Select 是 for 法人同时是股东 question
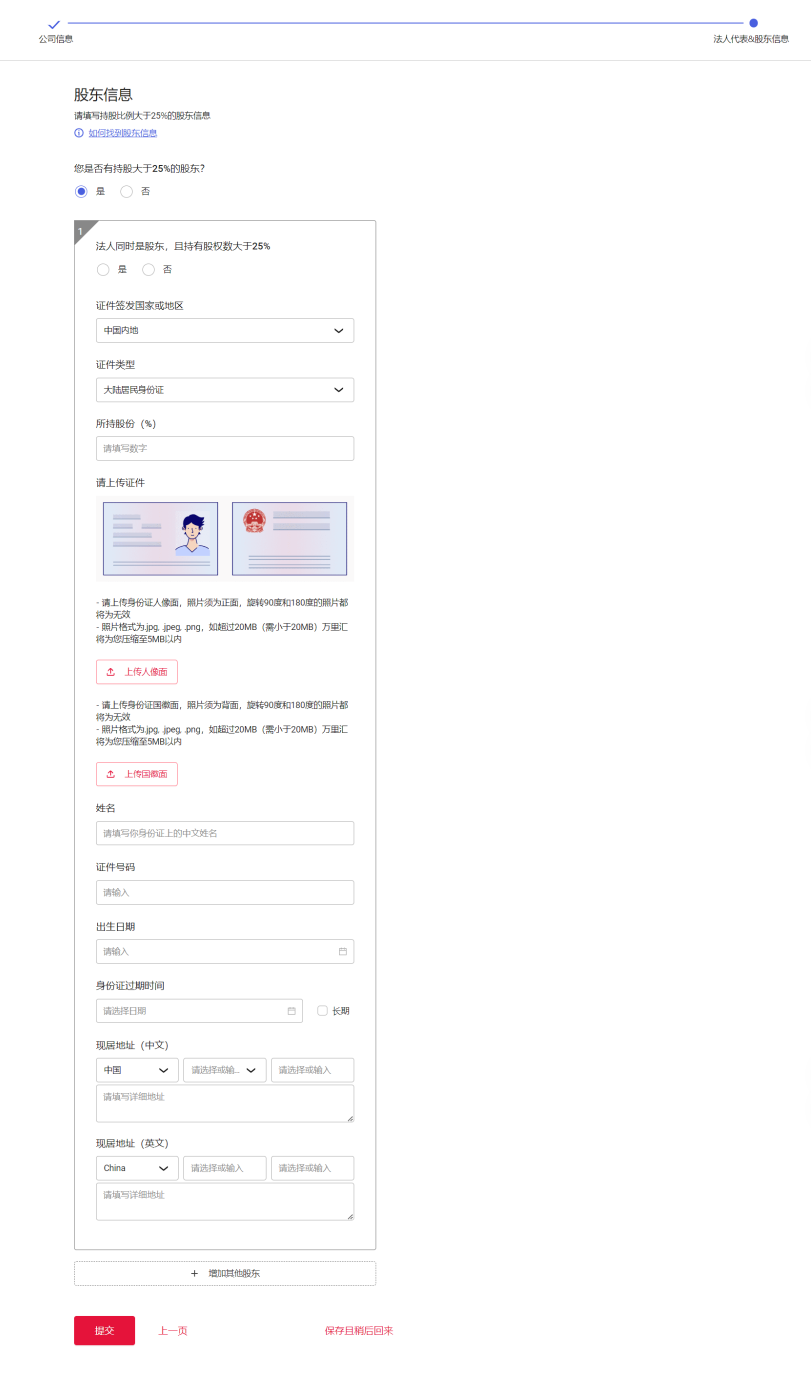 103,269
